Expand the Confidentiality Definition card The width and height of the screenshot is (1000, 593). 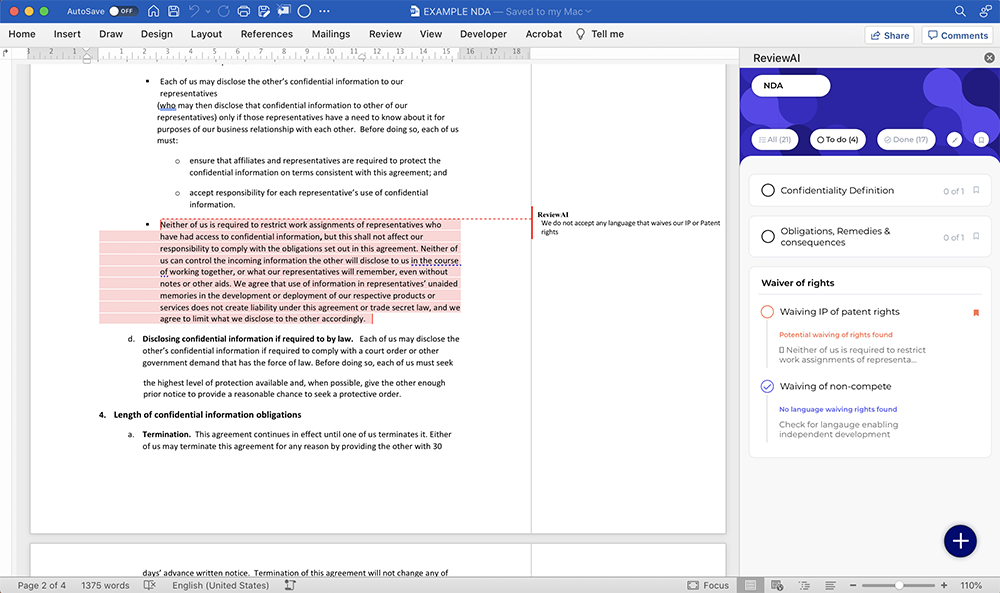[x=870, y=191]
